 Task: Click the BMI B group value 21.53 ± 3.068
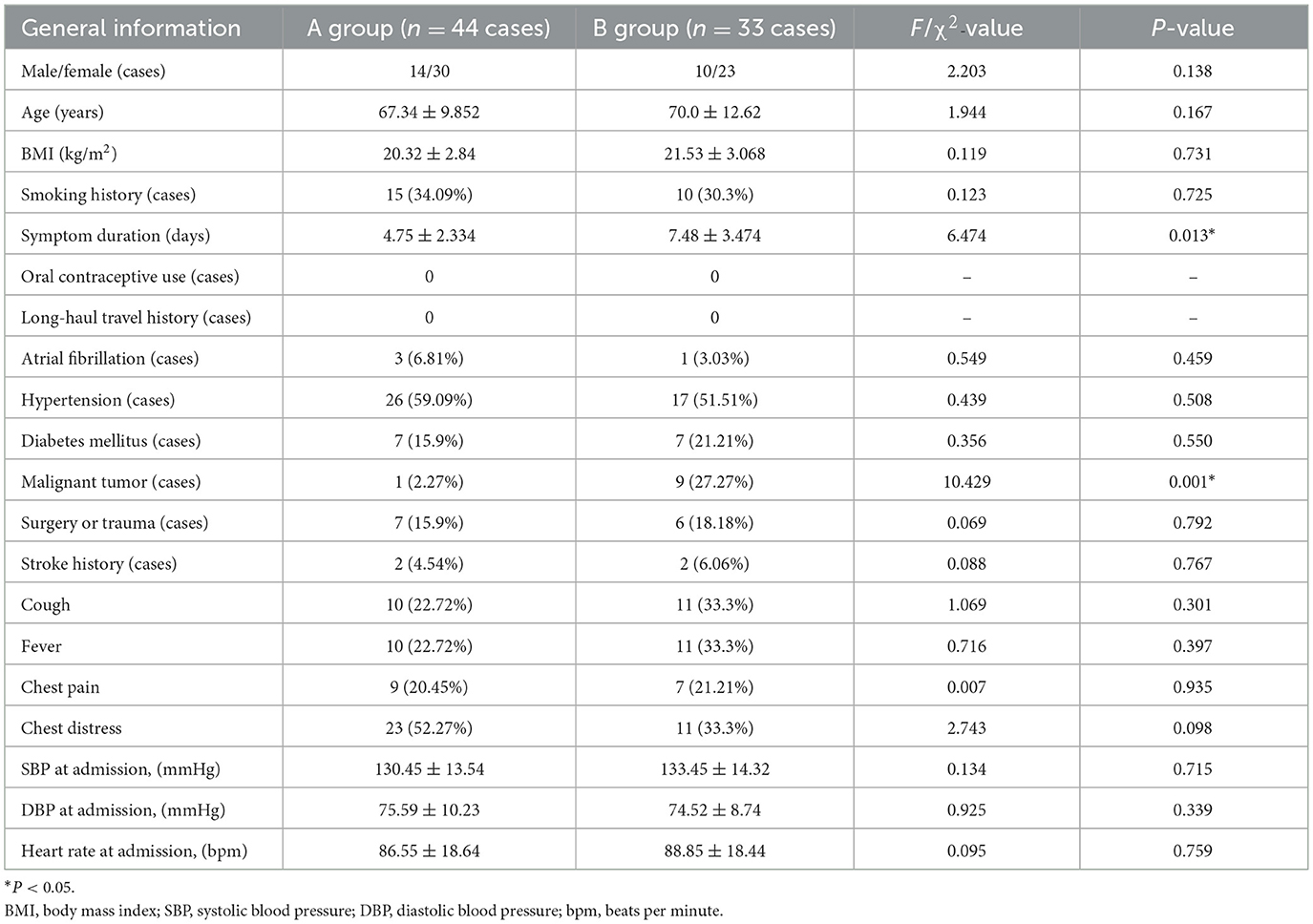click(714, 154)
